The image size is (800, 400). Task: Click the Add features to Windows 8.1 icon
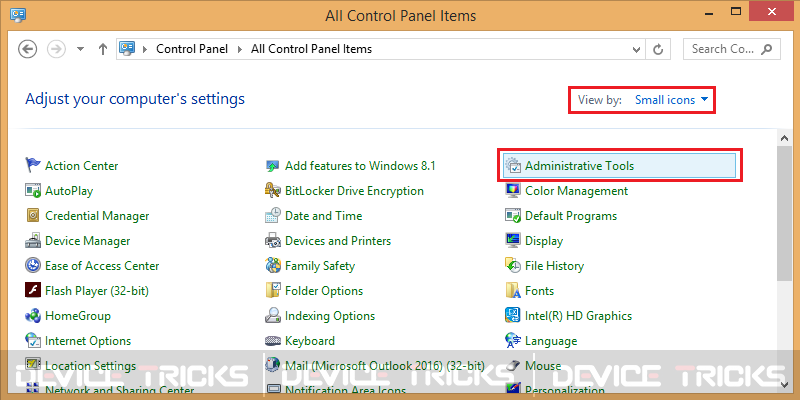(x=273, y=165)
